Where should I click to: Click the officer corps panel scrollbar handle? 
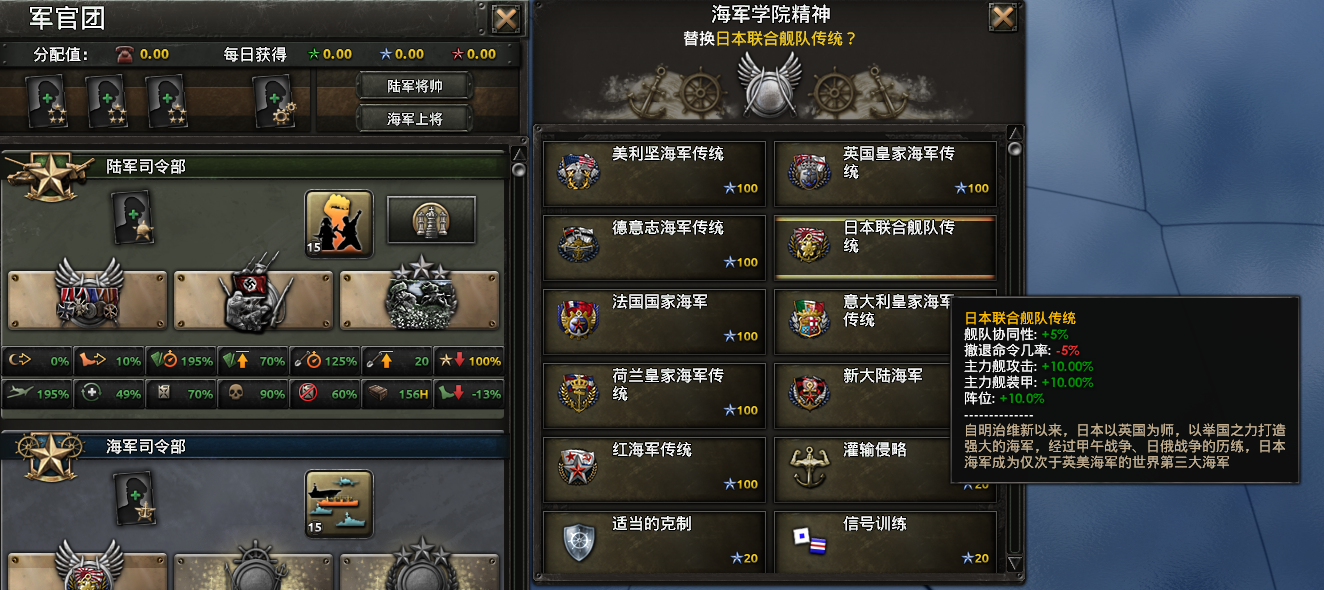(x=518, y=170)
